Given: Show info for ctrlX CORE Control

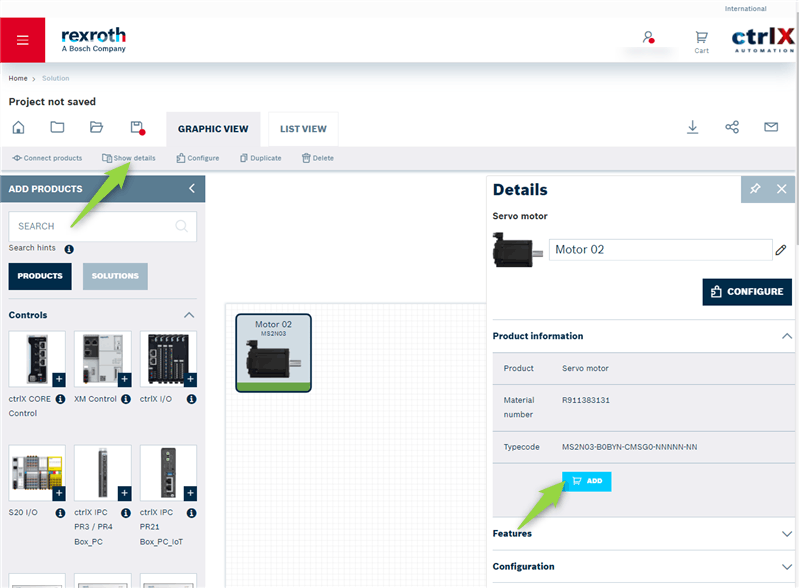Looking at the screenshot, I should click(60, 399).
